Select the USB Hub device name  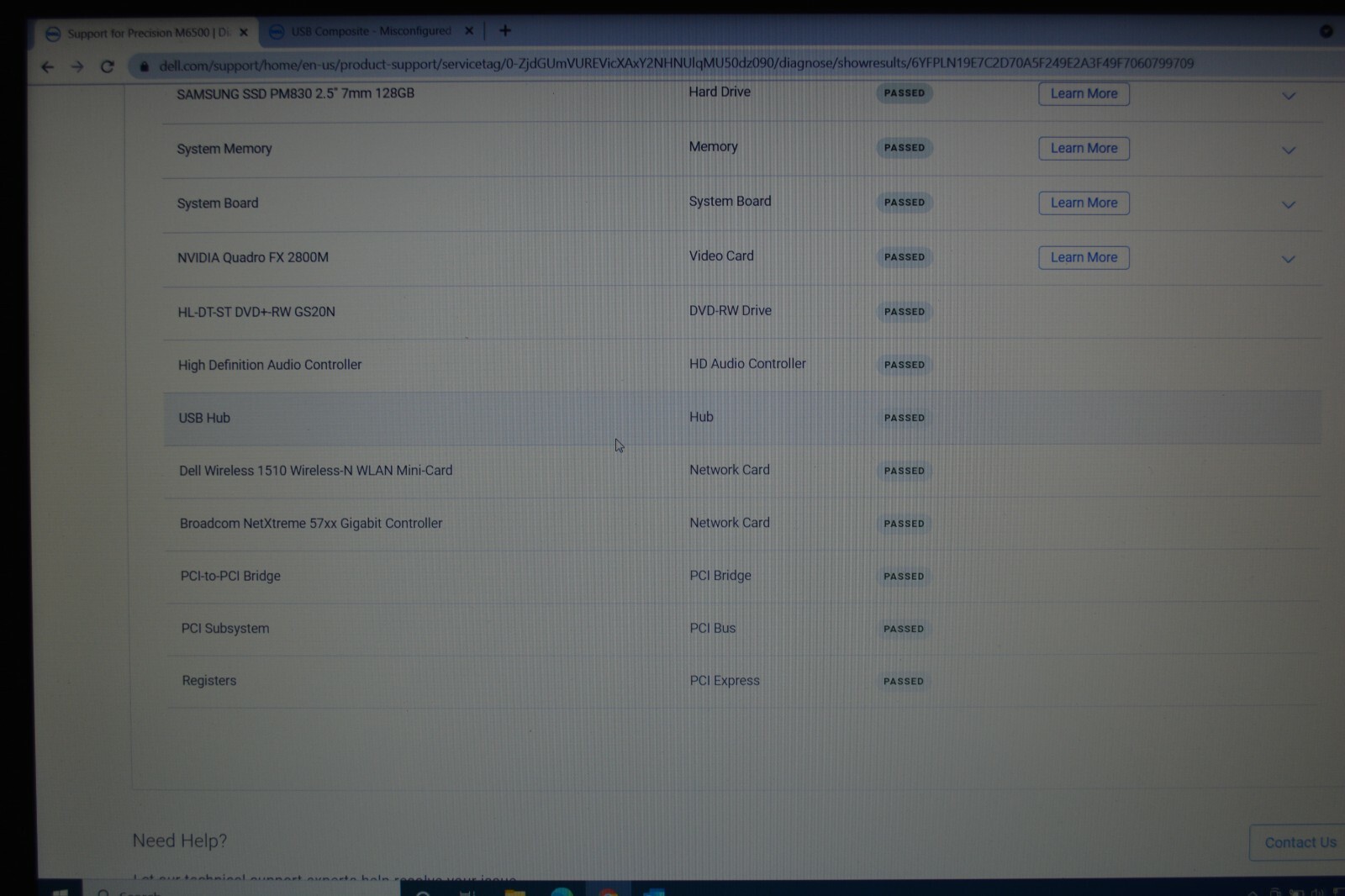coord(204,418)
